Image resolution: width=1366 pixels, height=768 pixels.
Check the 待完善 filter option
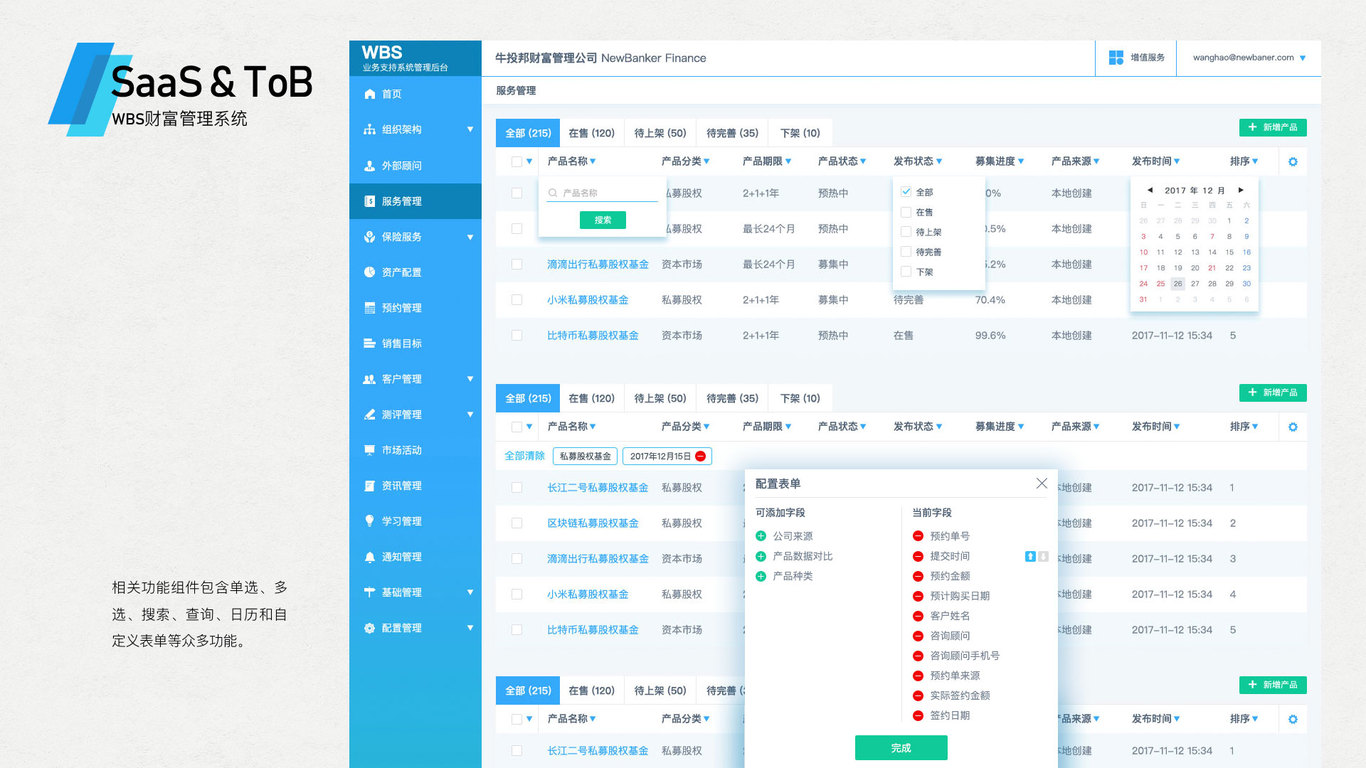coord(906,252)
